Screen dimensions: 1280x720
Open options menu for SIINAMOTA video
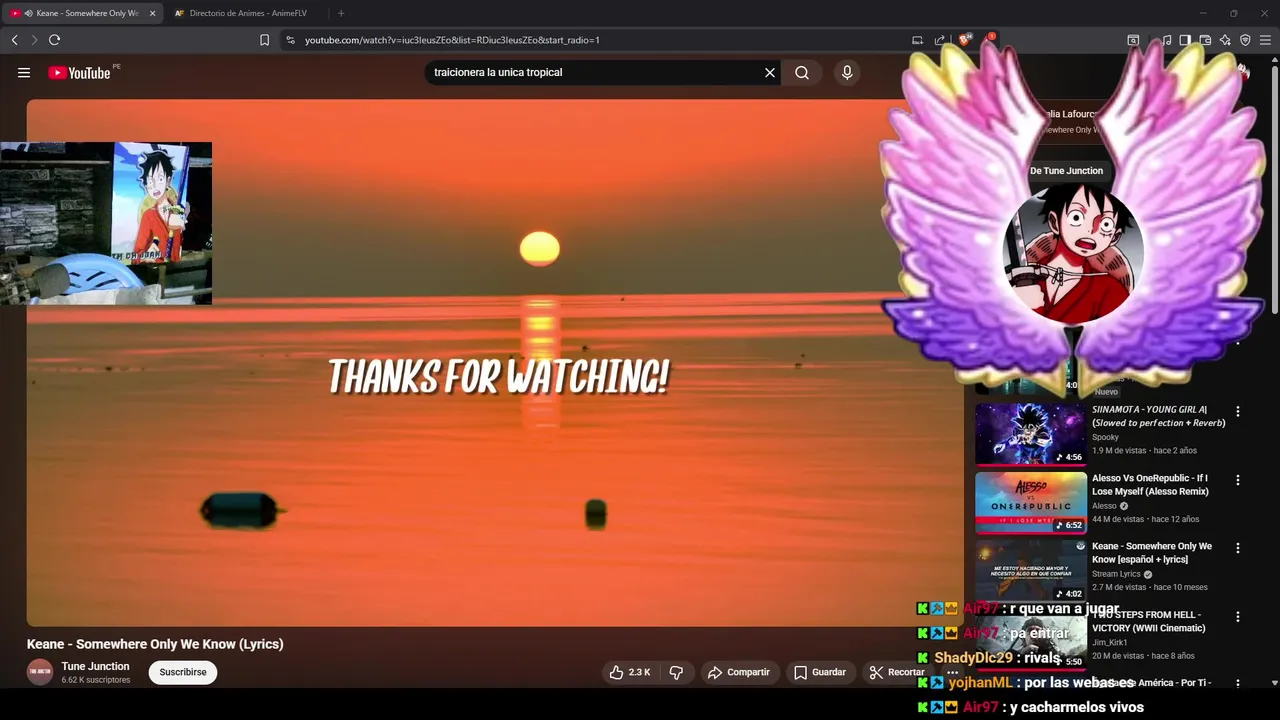coord(1238,411)
